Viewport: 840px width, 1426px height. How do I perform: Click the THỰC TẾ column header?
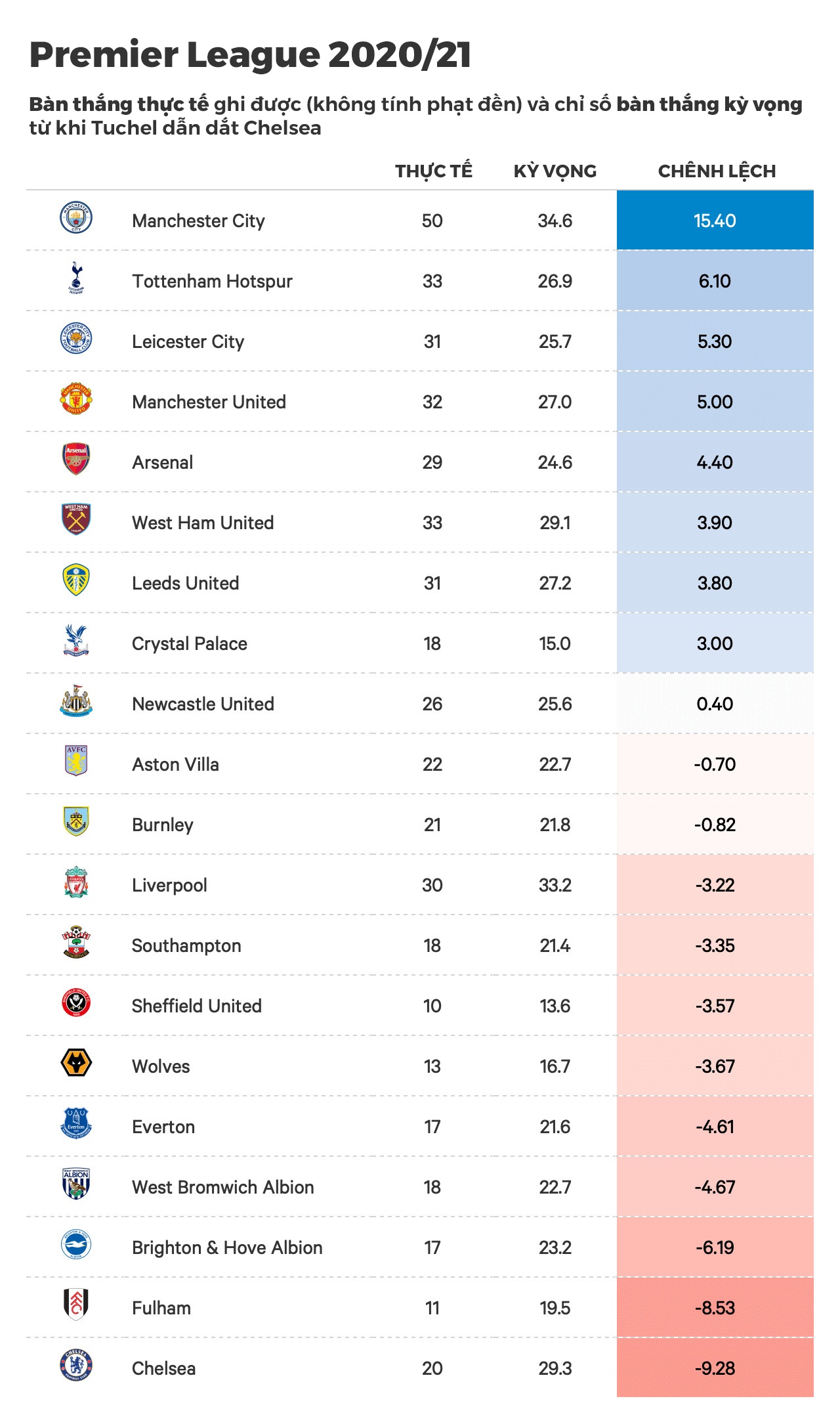[x=433, y=171]
